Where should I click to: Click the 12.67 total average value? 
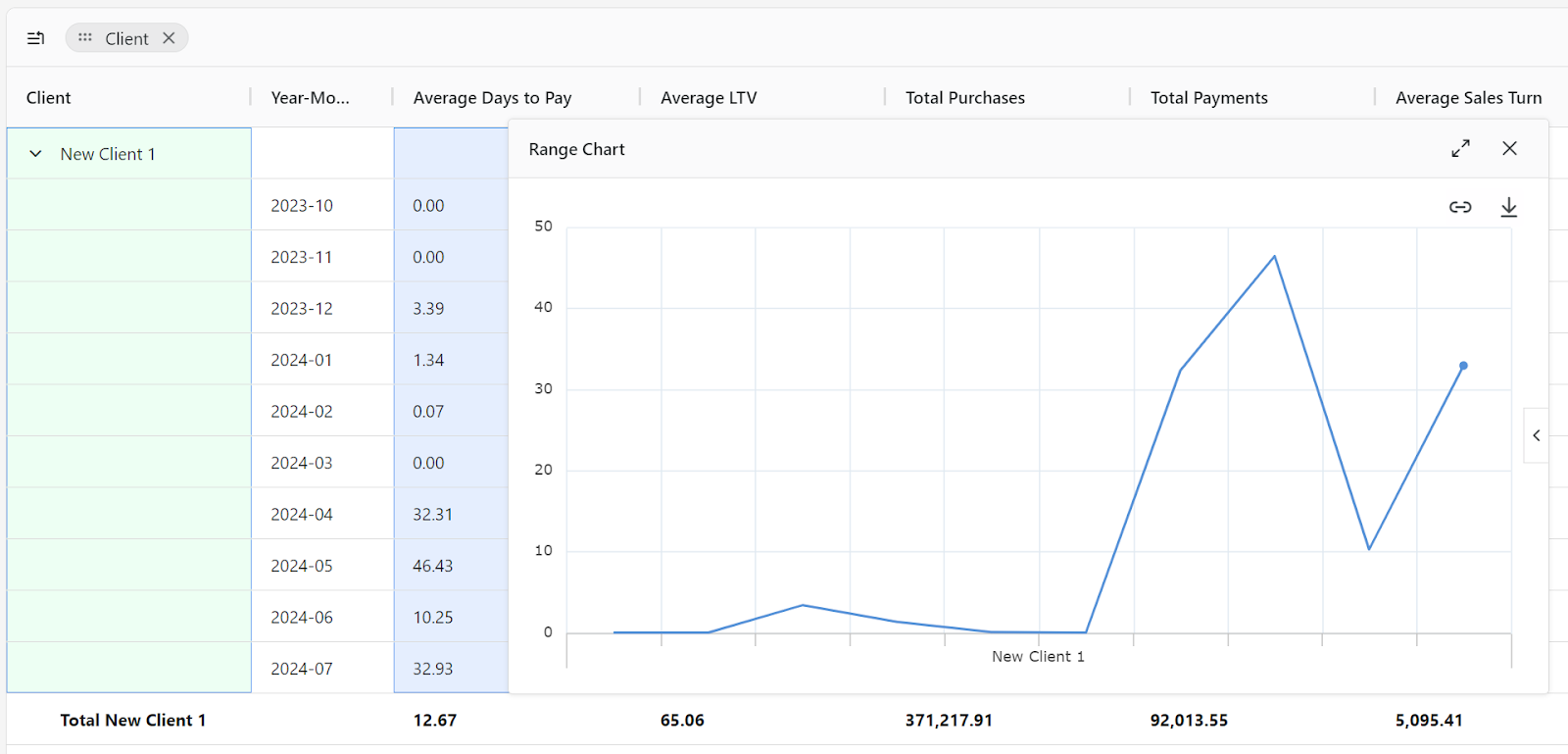(435, 720)
